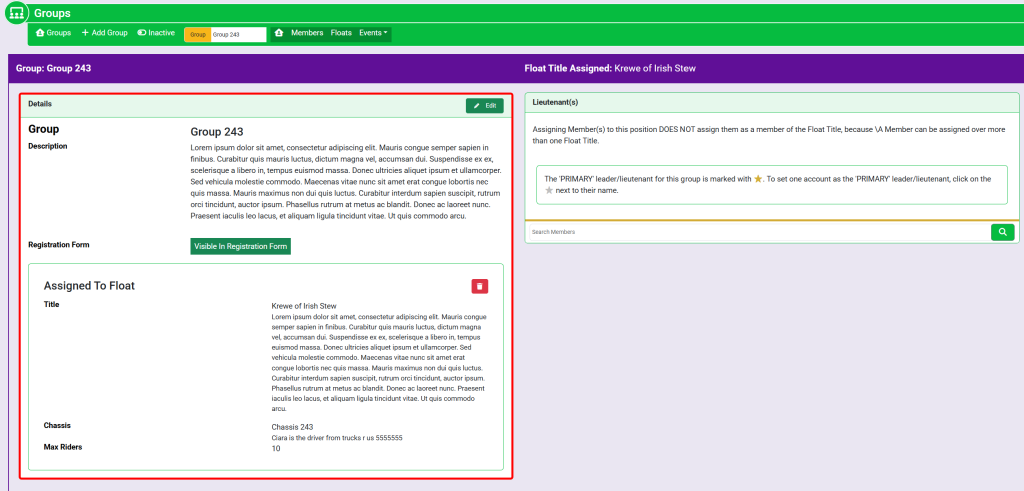Click the gold star icon in notice
Screen dimensions: 1024x491
pos(758,179)
